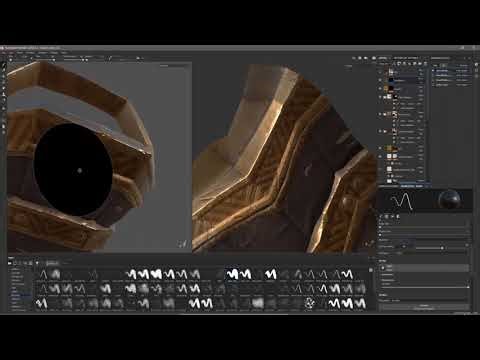Select the Polygon Fill tool in left toolbar
Image resolution: width=480 pixels, height=360 pixels.
click(x=4, y=83)
